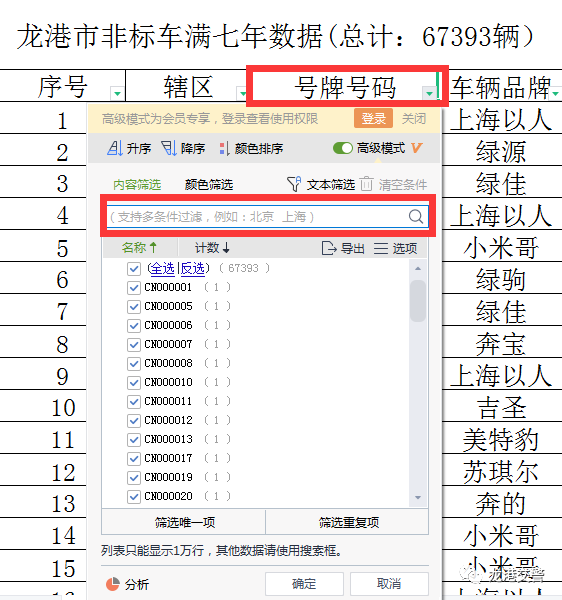Sort the list by 计数 descending
This screenshot has width=562, height=600.
point(212,248)
